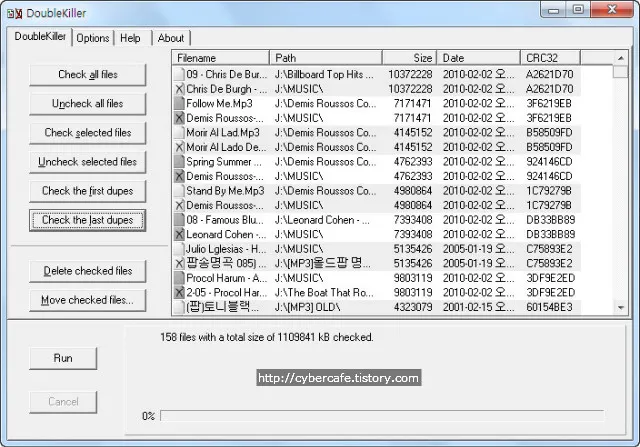Click Delete checked files
The width and height of the screenshot is (640, 447).
click(x=88, y=271)
